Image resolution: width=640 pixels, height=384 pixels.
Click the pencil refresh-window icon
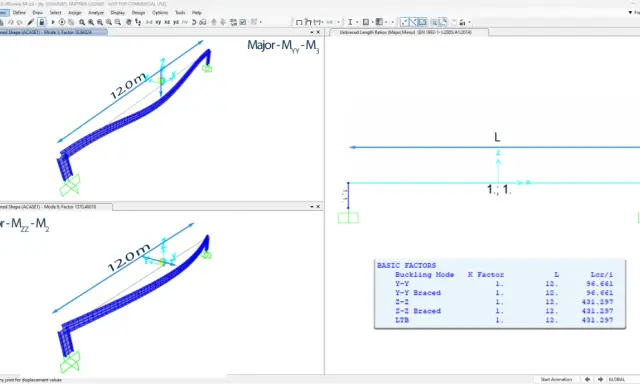point(31,22)
